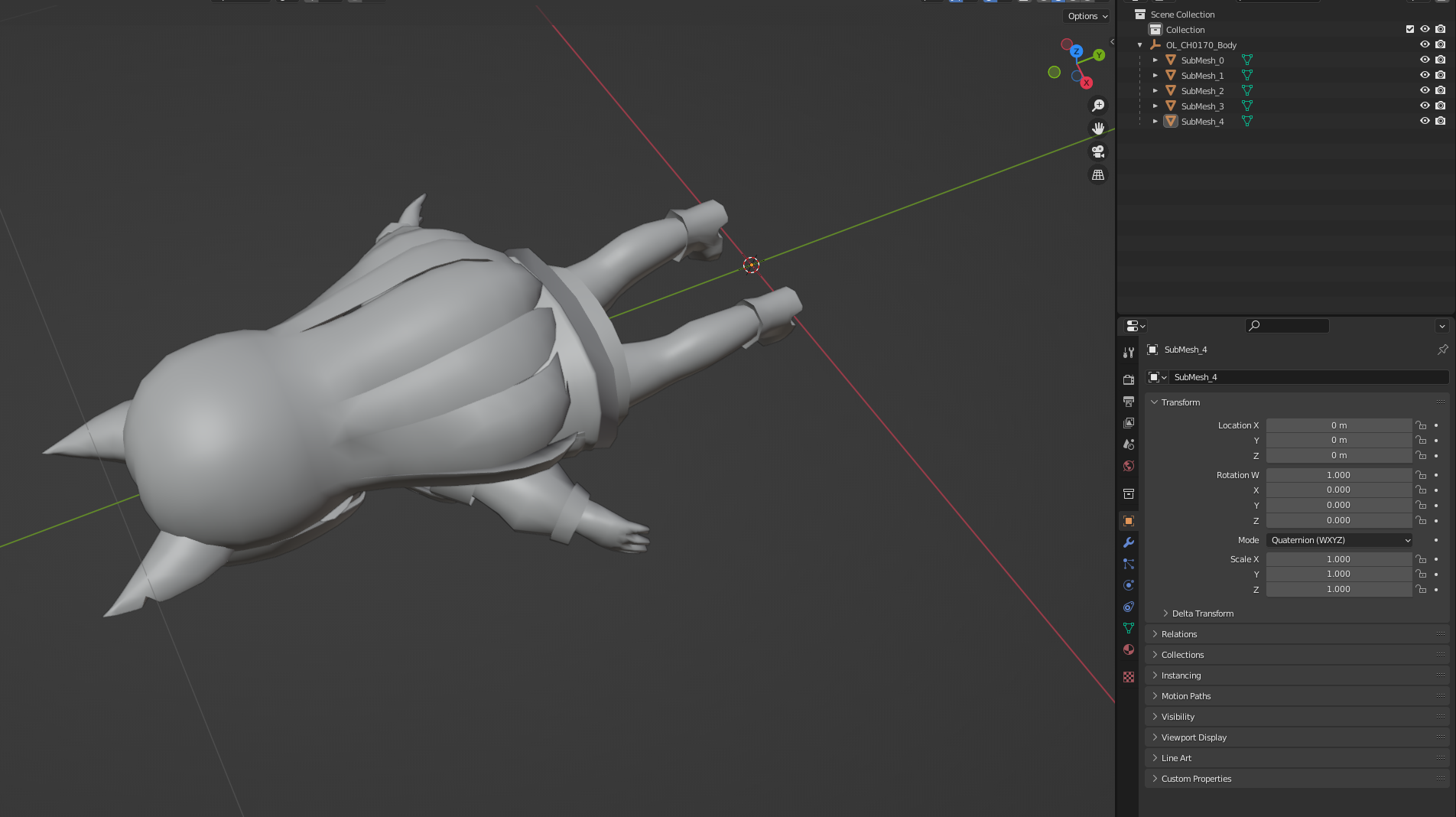Image resolution: width=1456 pixels, height=817 pixels.
Task: Select SubMesh_1 in the outliner
Action: click(1202, 76)
